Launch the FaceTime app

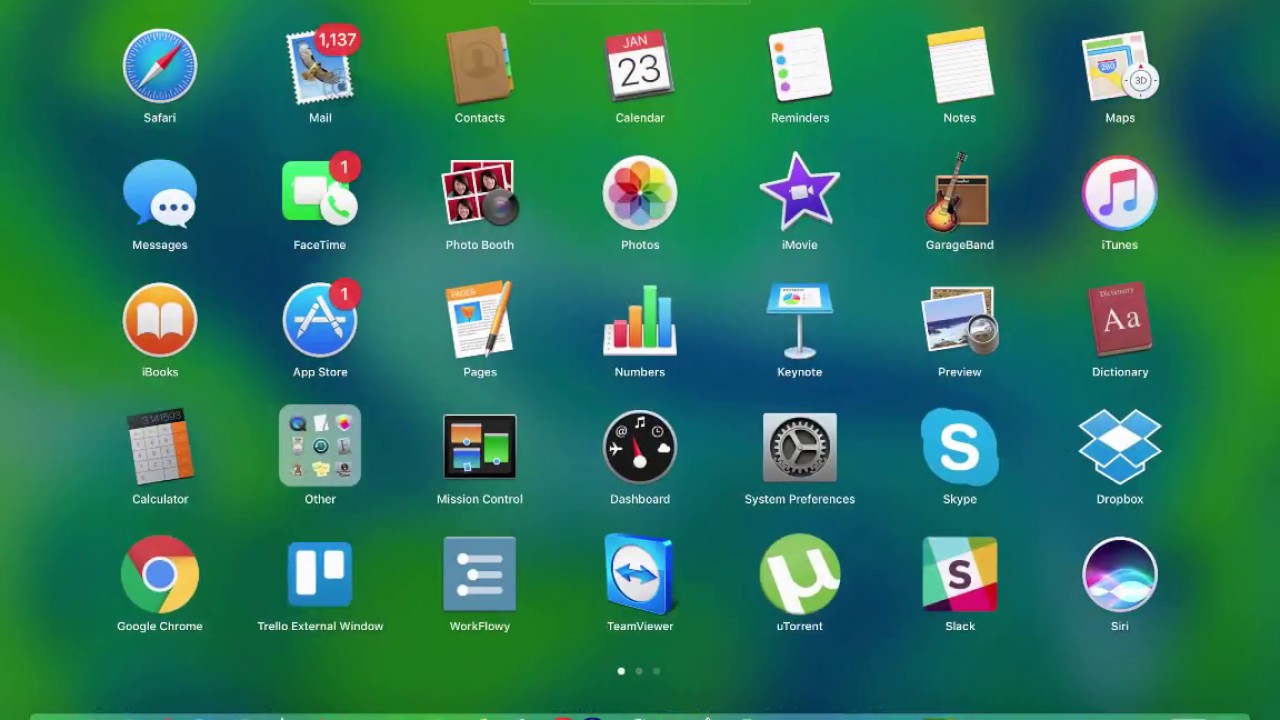pyautogui.click(x=320, y=193)
